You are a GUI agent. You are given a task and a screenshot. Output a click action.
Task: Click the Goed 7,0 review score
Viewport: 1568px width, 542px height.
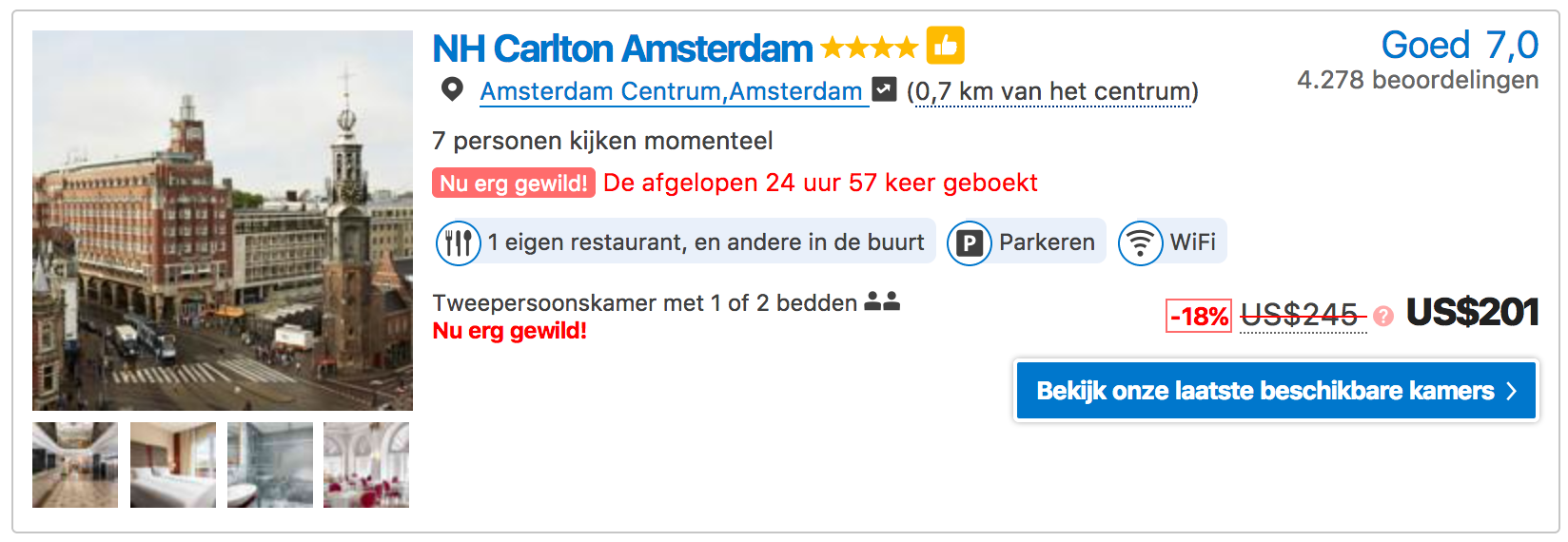click(1459, 45)
